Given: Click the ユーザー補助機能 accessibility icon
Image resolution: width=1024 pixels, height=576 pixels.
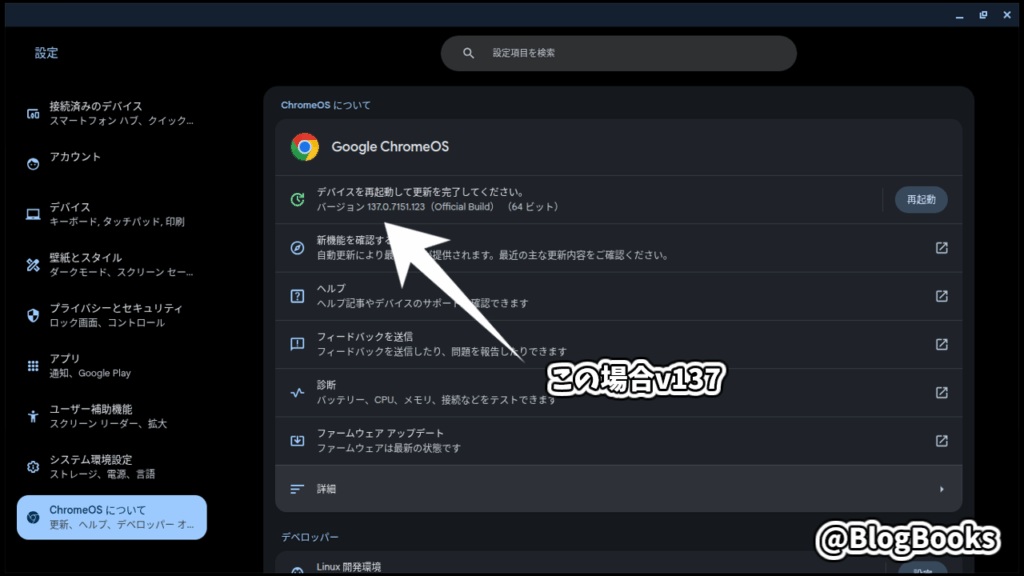Looking at the screenshot, I should click(x=33, y=416).
